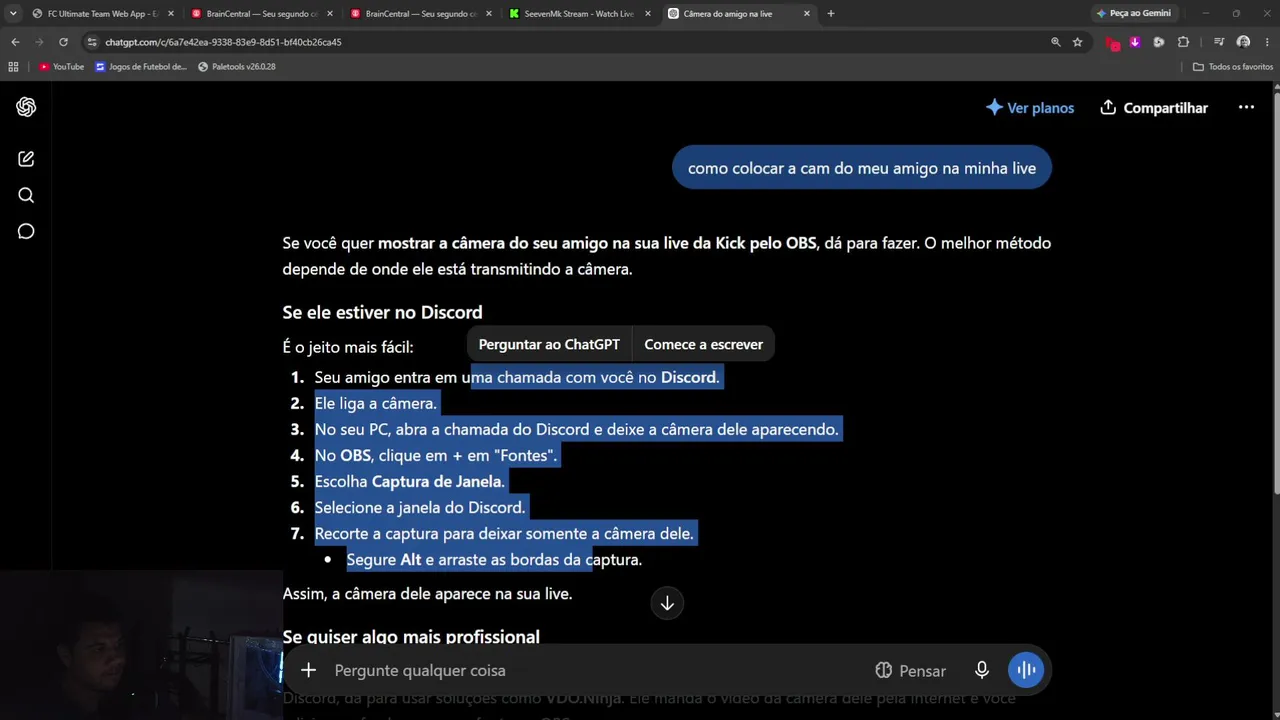Open the apps grid in bookmarks bar
Screen dimensions: 1280x720
coord(13,67)
